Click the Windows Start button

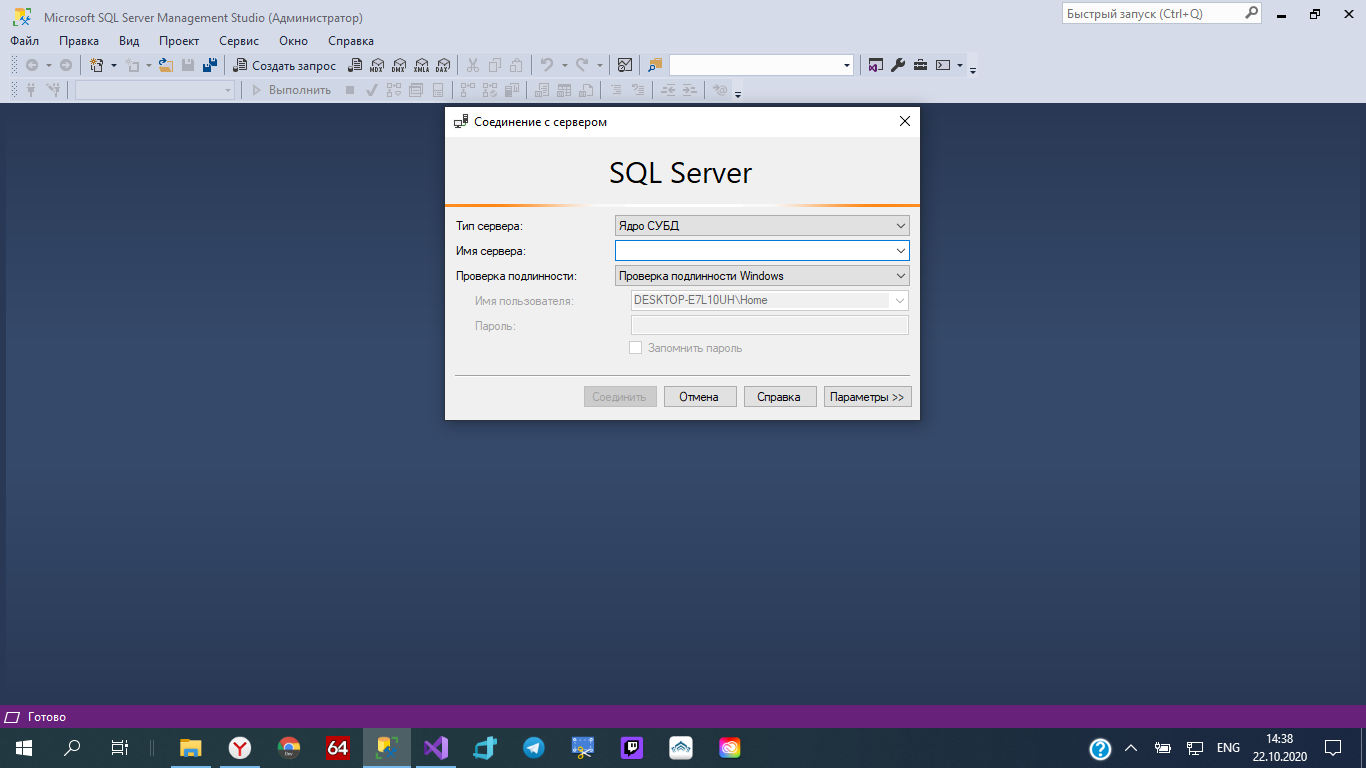(x=24, y=748)
